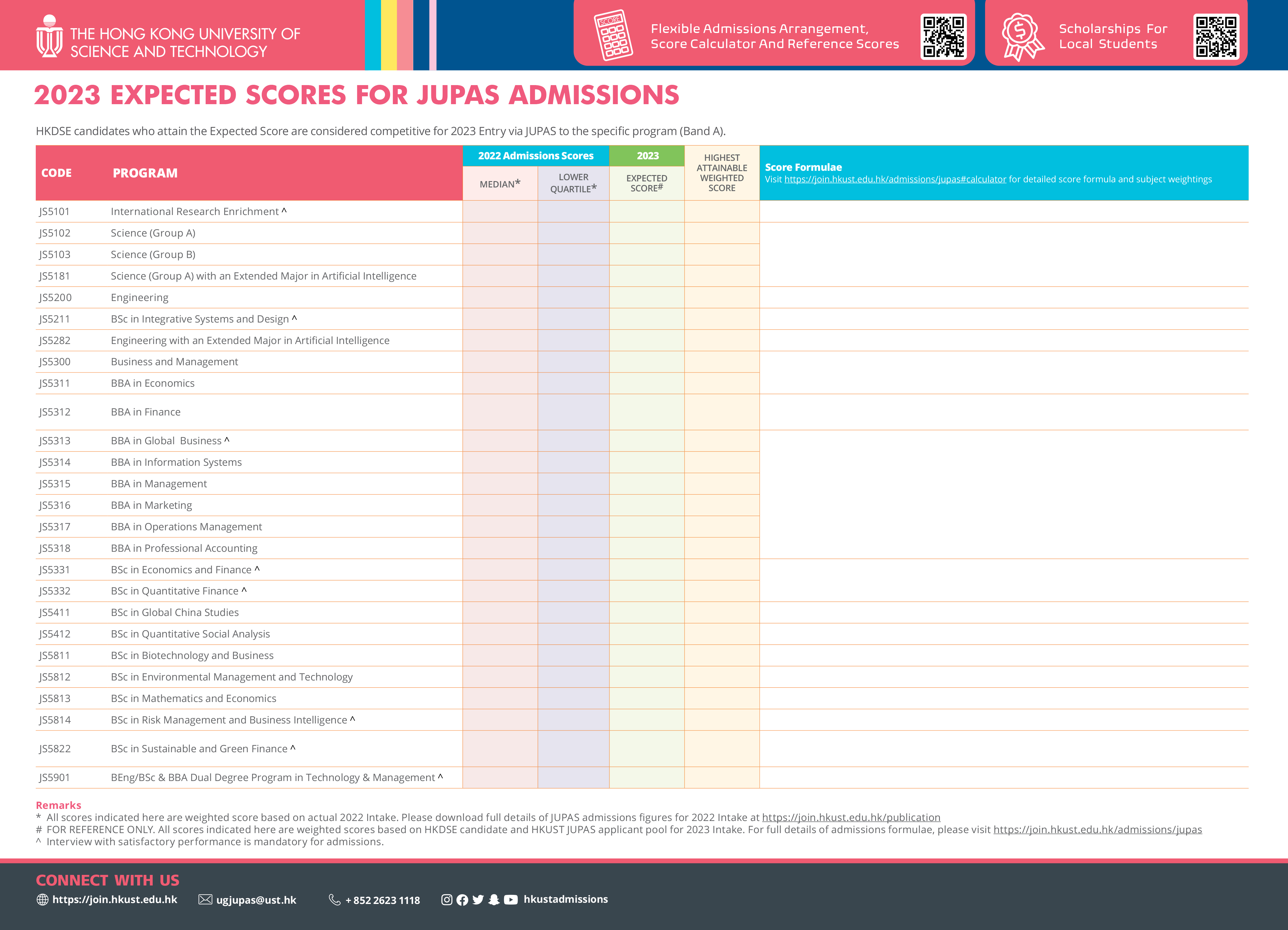Image resolution: width=1288 pixels, height=930 pixels.
Task: Open the Facebook icon in footer
Action: pyautogui.click(x=462, y=899)
